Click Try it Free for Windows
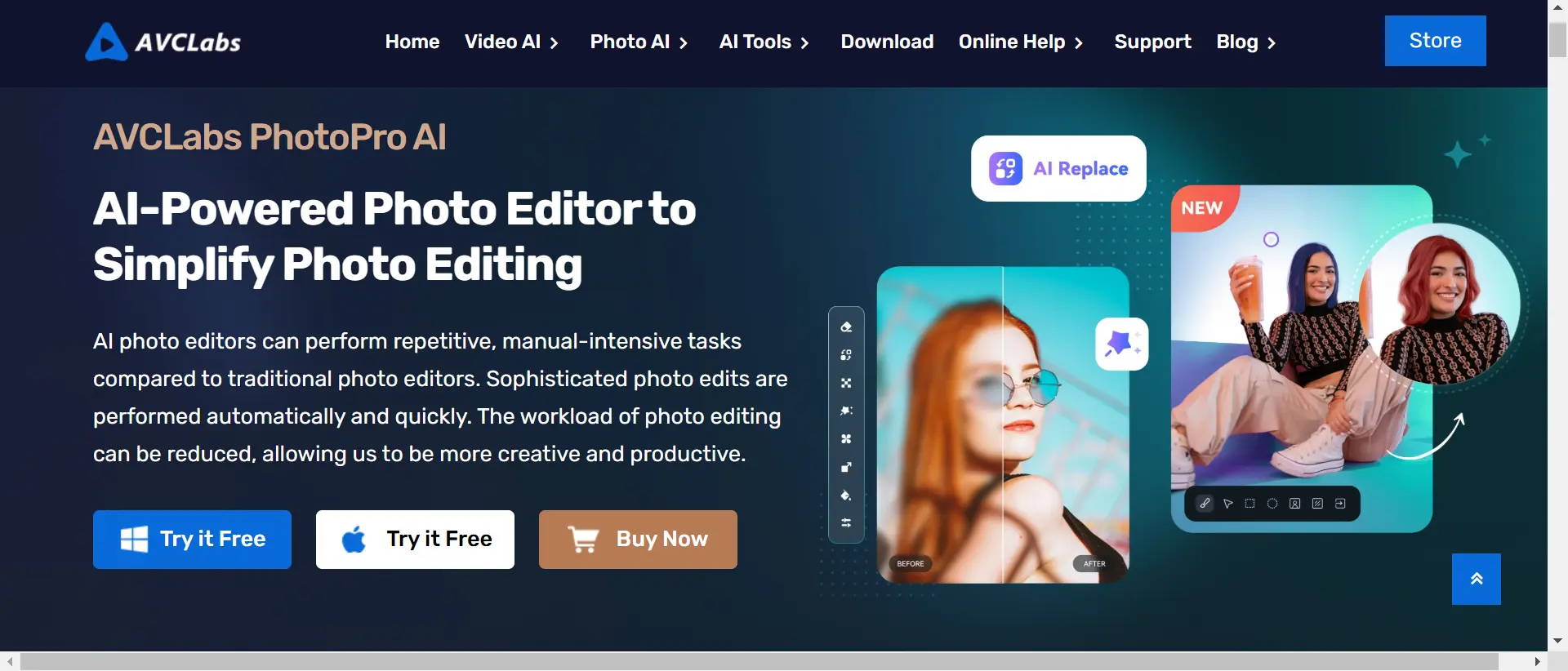 pos(192,540)
